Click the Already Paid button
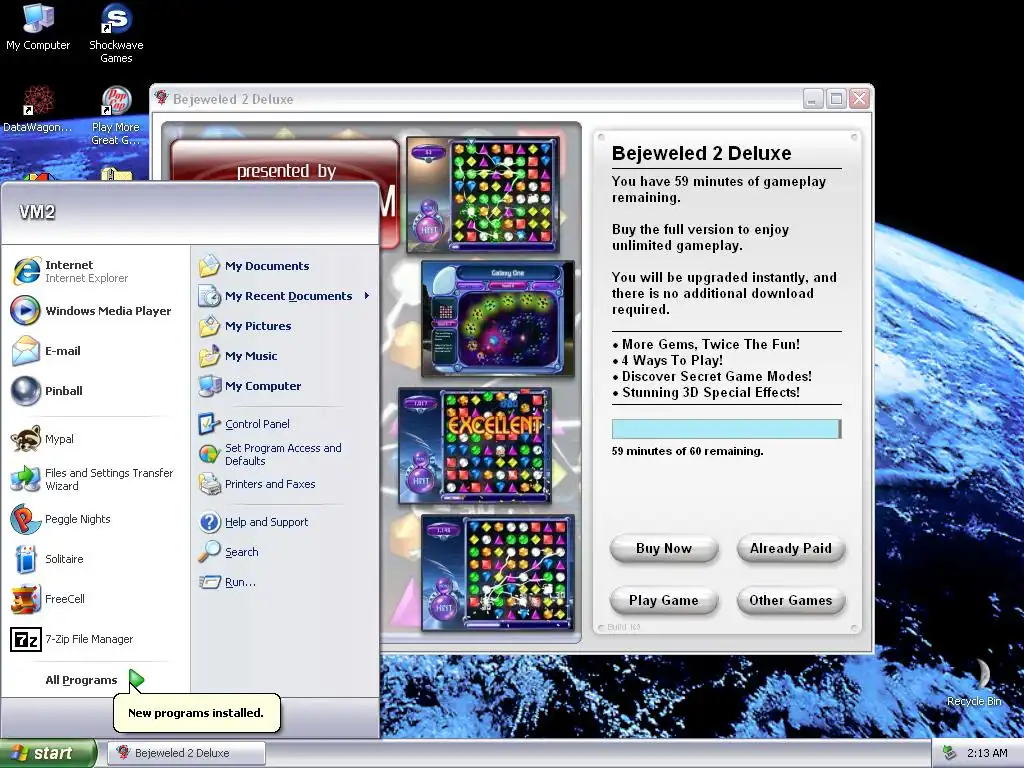1024x768 pixels. tap(790, 549)
